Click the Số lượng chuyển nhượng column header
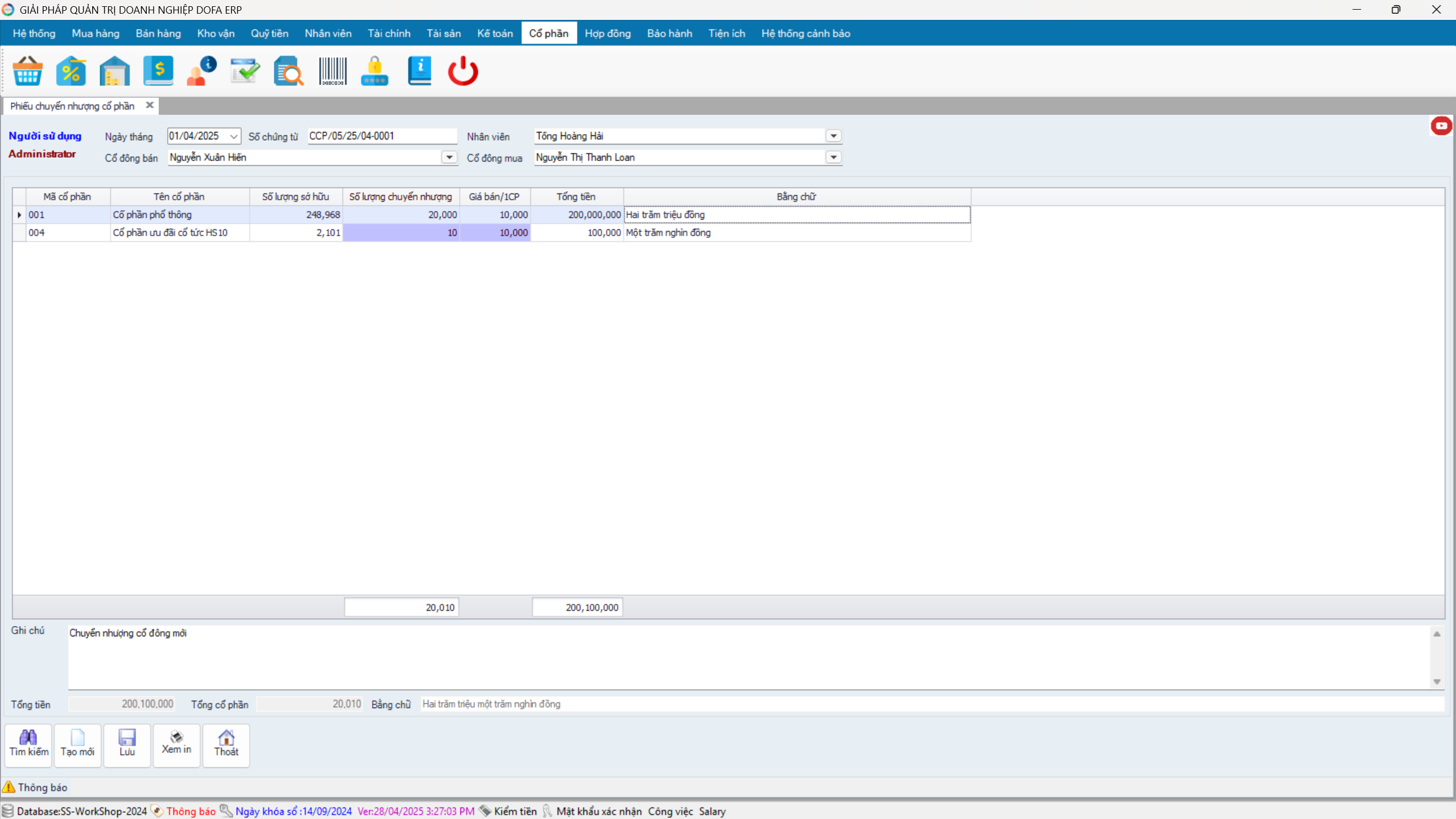Image resolution: width=1456 pixels, height=819 pixels. click(x=401, y=196)
